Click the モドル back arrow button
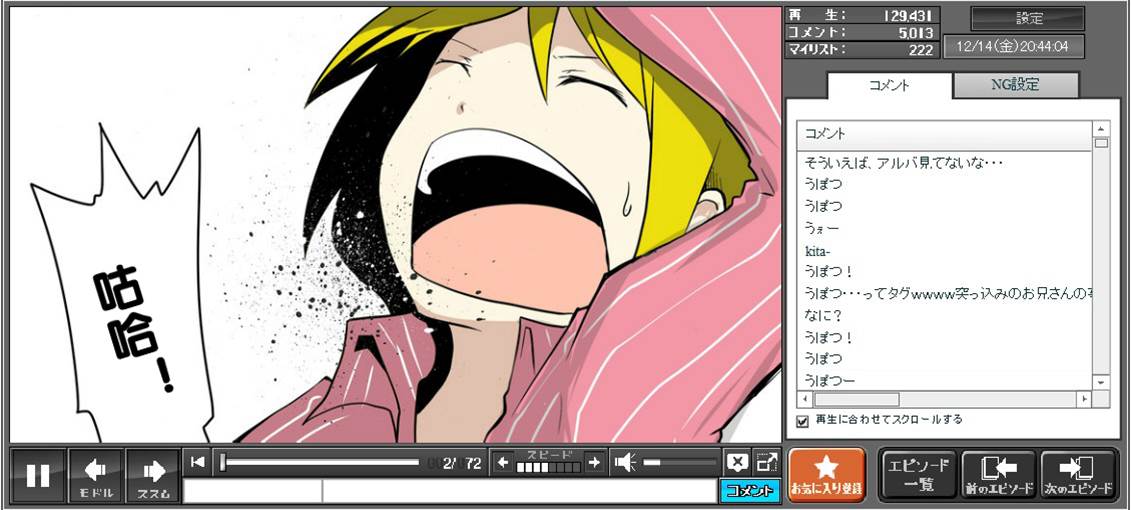 pyautogui.click(x=96, y=476)
